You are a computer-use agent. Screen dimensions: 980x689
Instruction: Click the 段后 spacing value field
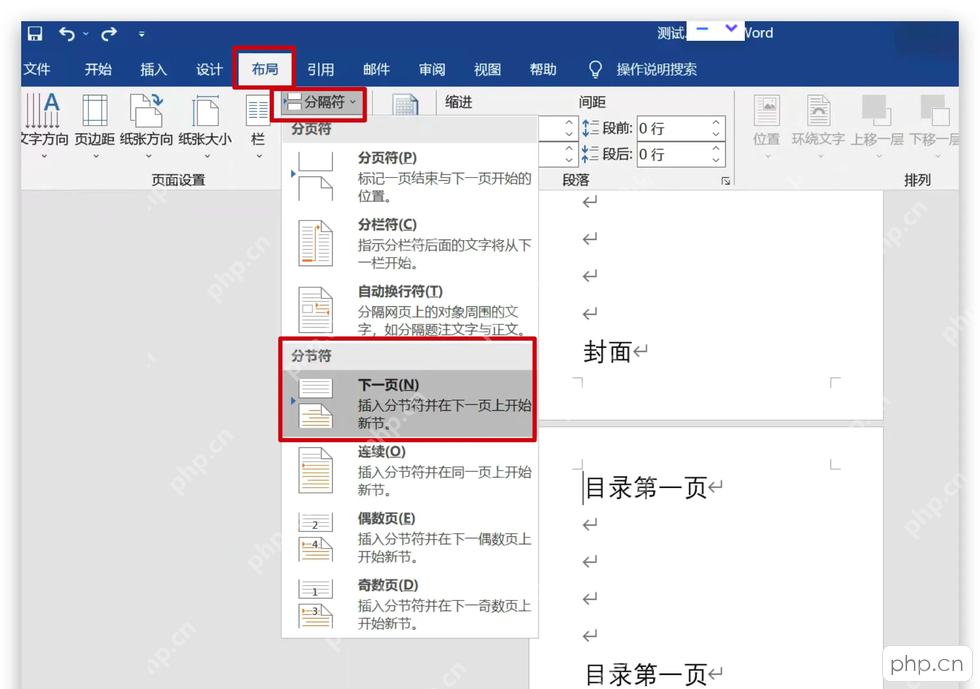[x=673, y=154]
